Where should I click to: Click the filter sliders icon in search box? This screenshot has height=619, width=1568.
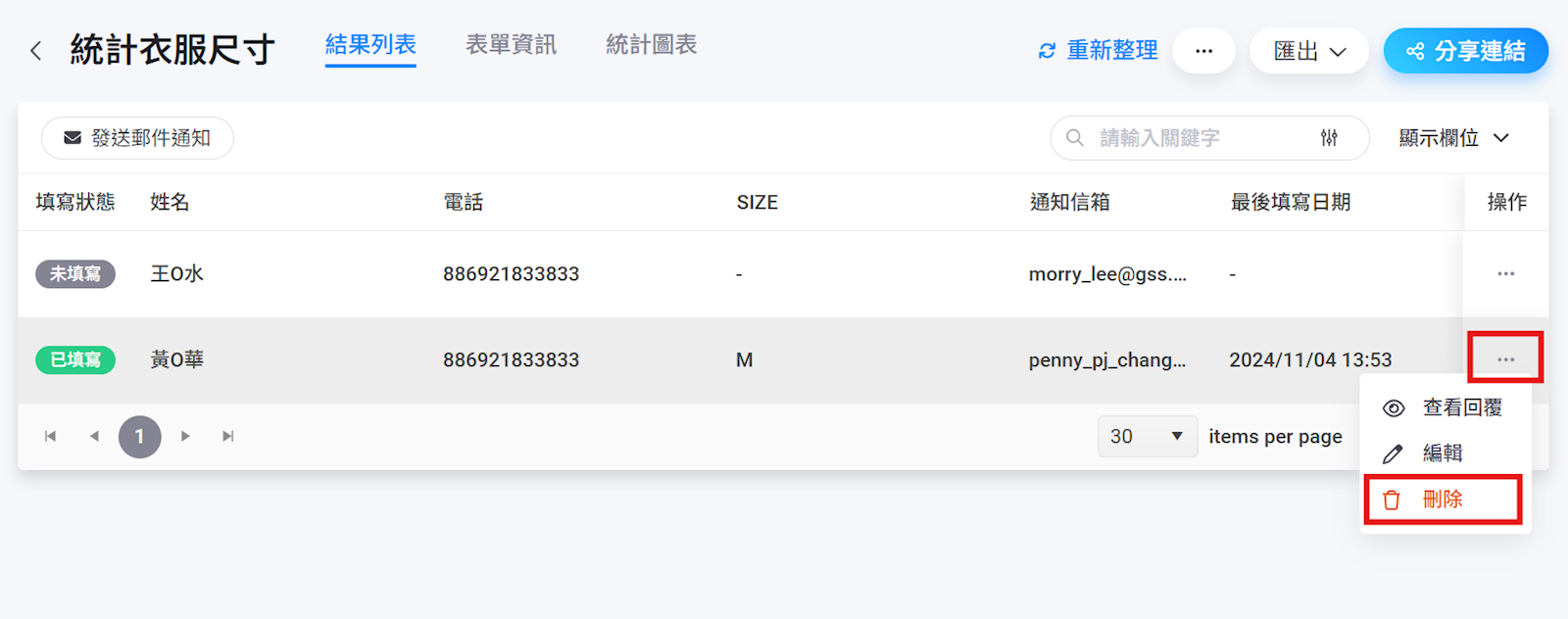click(1329, 138)
